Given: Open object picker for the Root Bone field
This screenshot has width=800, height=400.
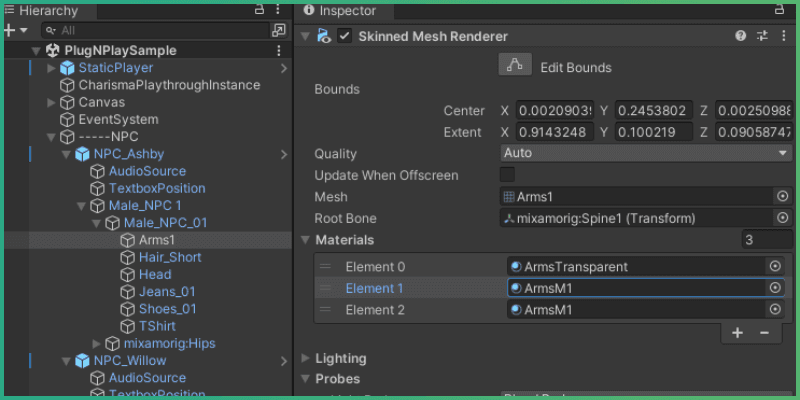Looking at the screenshot, I should tap(781, 218).
